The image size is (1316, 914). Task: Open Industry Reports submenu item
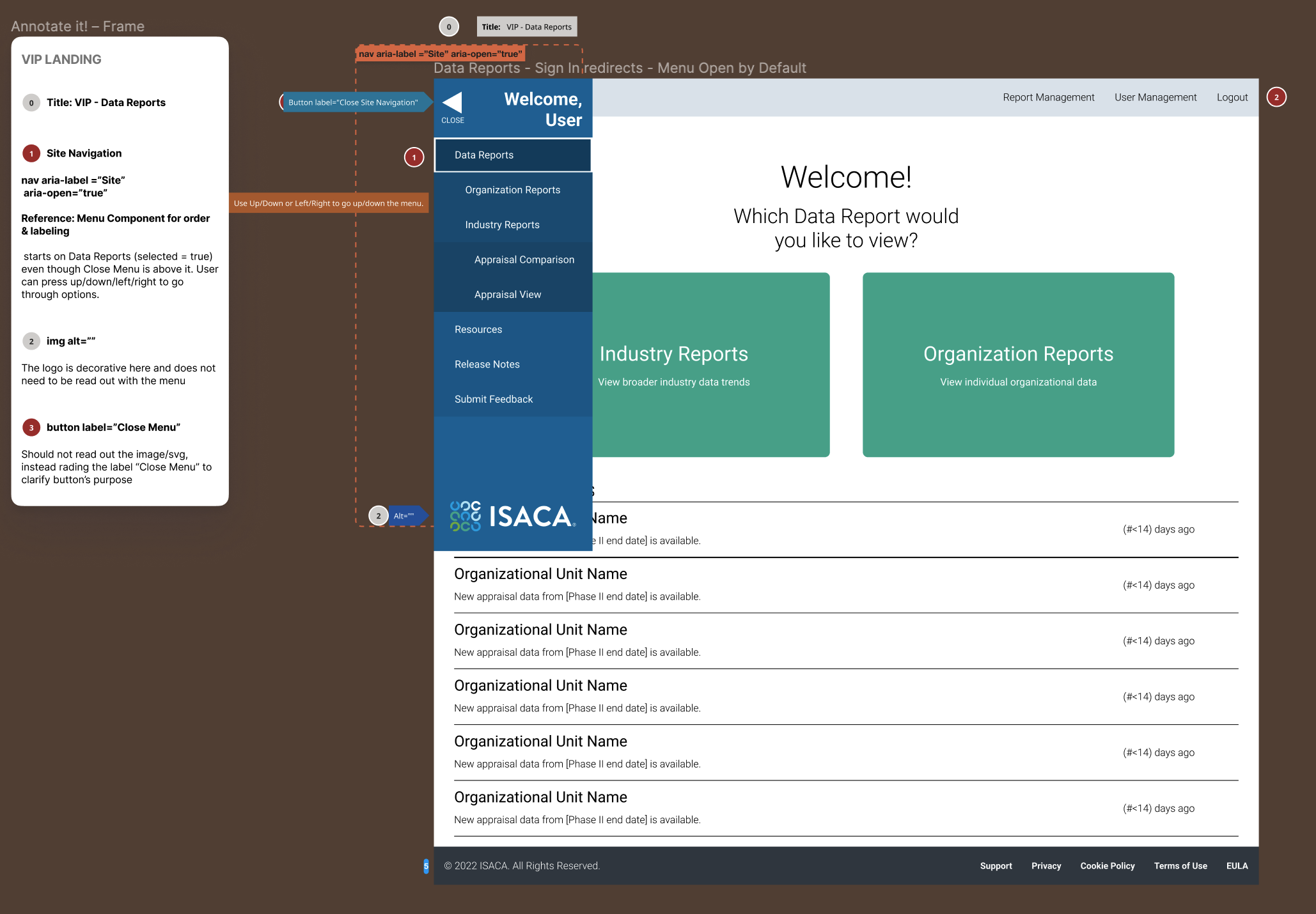[502, 225]
